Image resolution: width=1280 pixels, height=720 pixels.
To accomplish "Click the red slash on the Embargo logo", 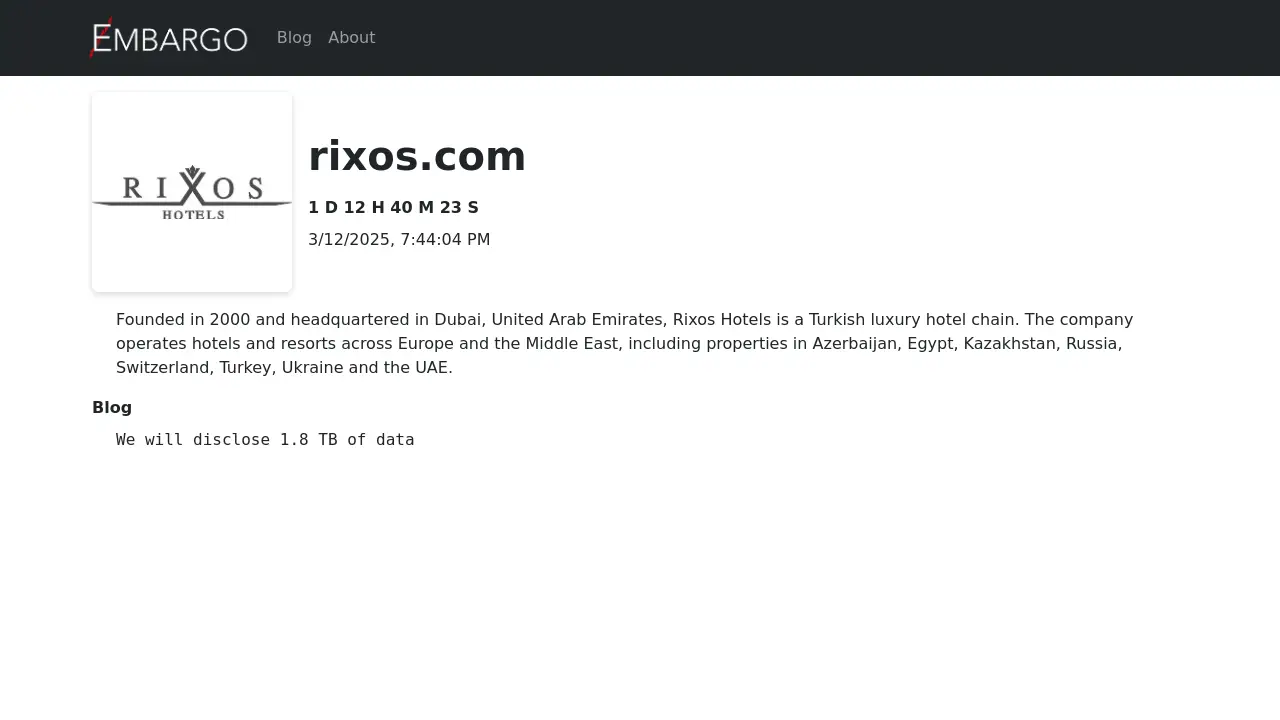I will coord(99,38).
